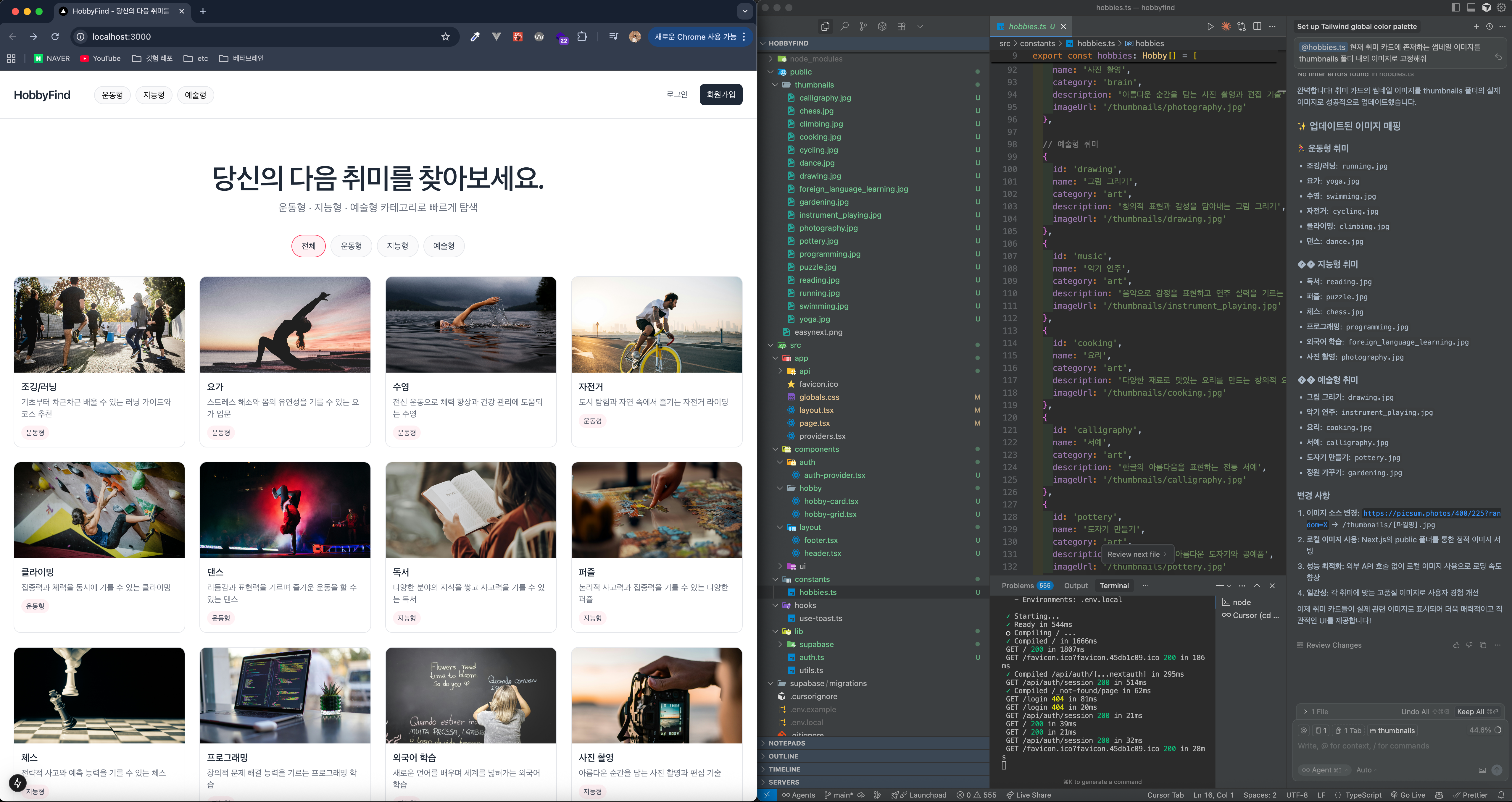
Task: Expand the OUTLINE section
Action: click(784, 756)
